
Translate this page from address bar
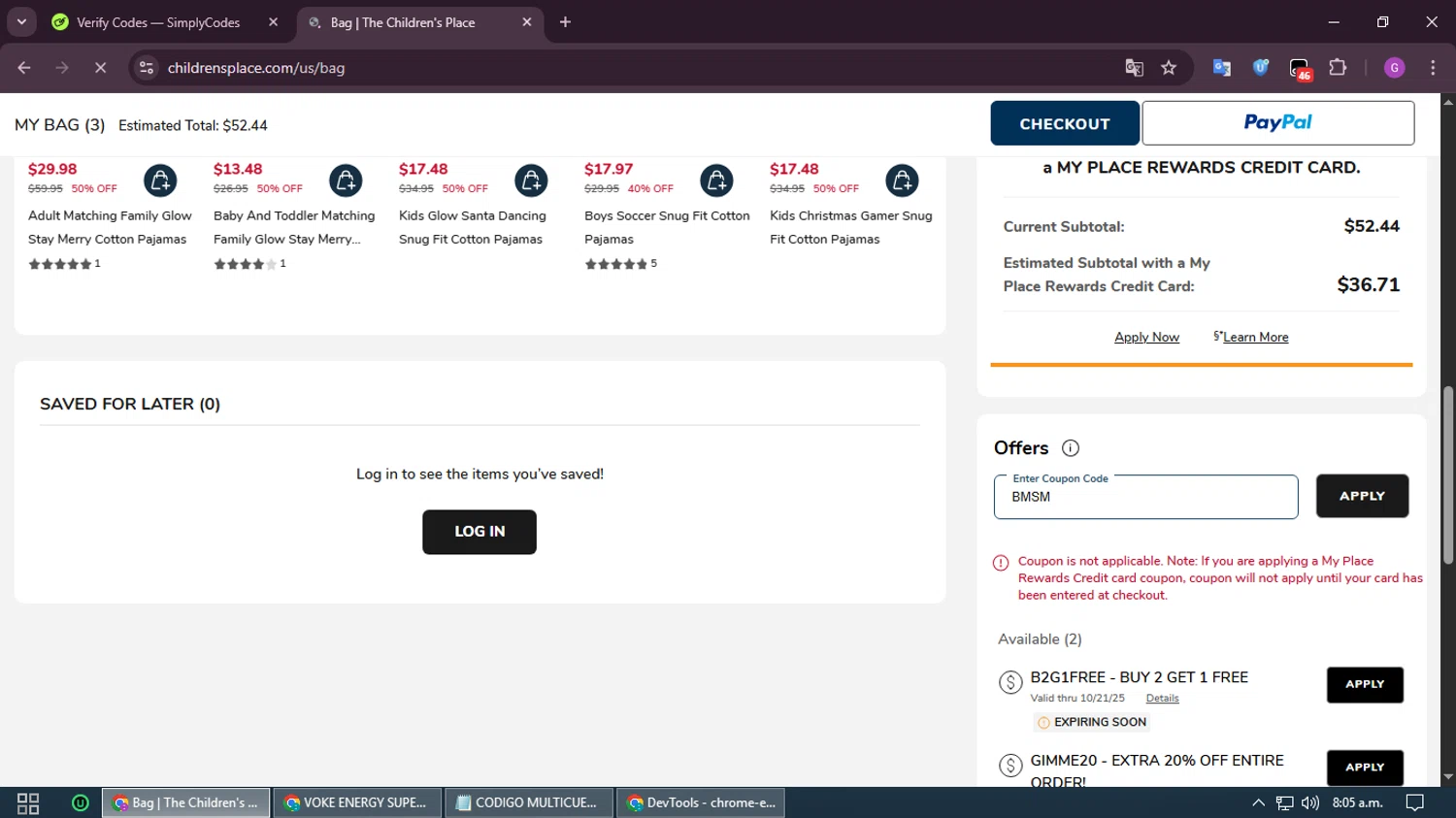tap(1134, 68)
